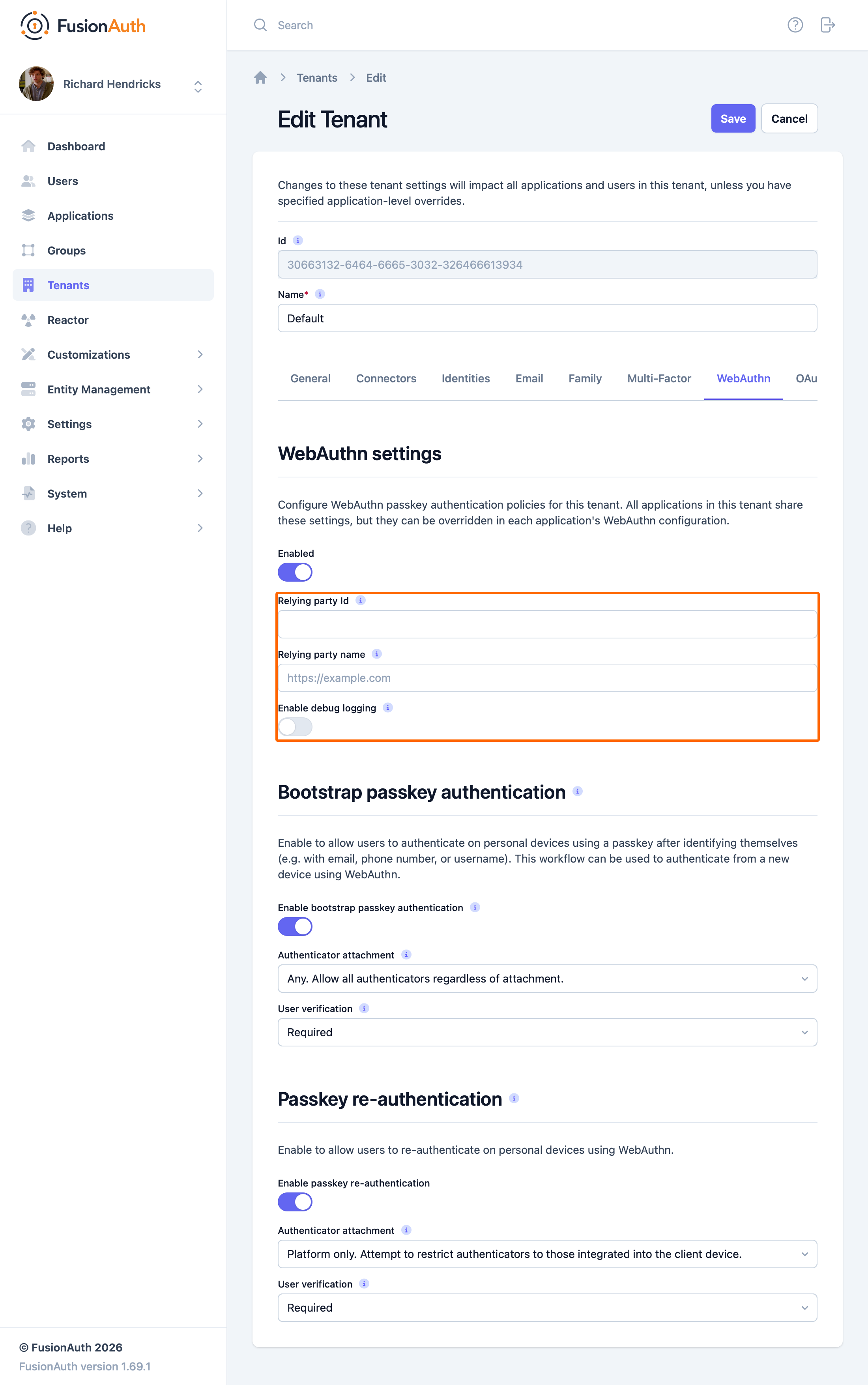The width and height of the screenshot is (868, 1385).
Task: Click the info icon next to Id
Action: 297,240
